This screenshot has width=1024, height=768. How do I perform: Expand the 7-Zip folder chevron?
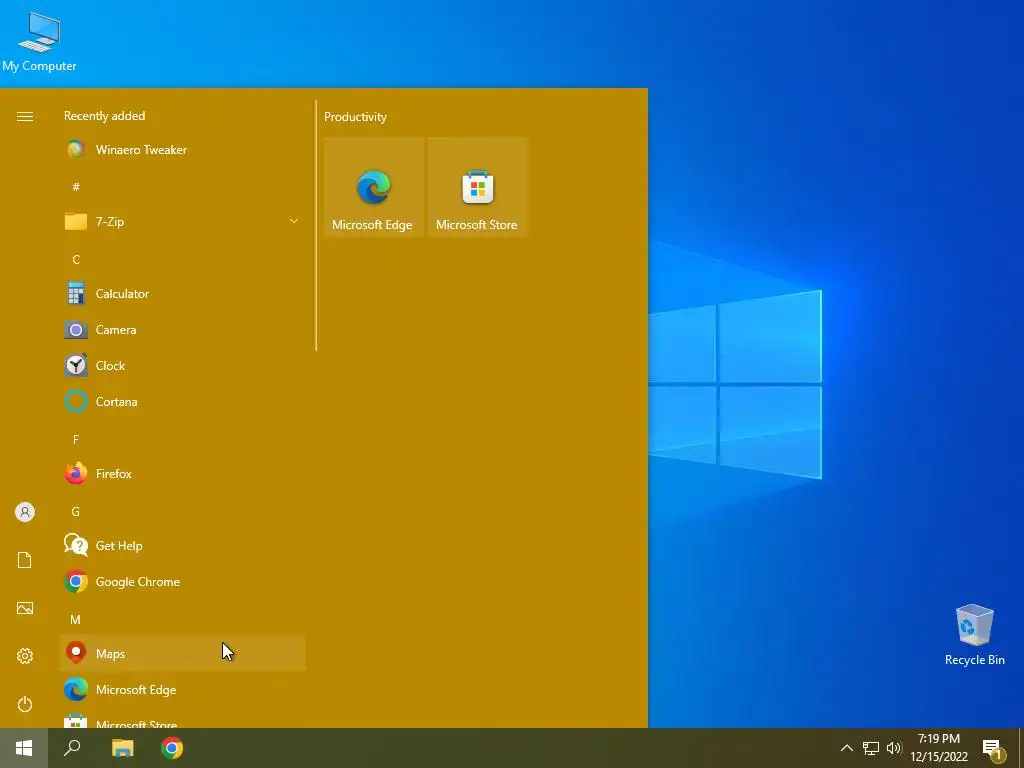(294, 221)
